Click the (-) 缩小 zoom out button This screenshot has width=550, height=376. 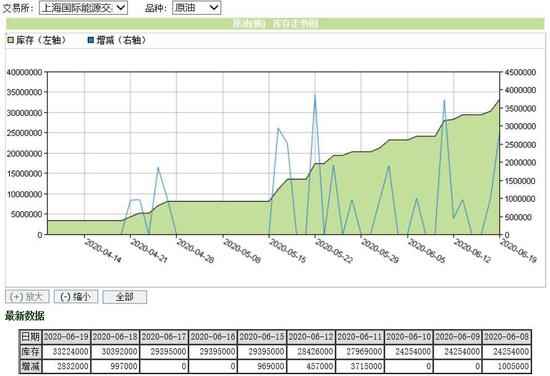pyautogui.click(x=76, y=297)
